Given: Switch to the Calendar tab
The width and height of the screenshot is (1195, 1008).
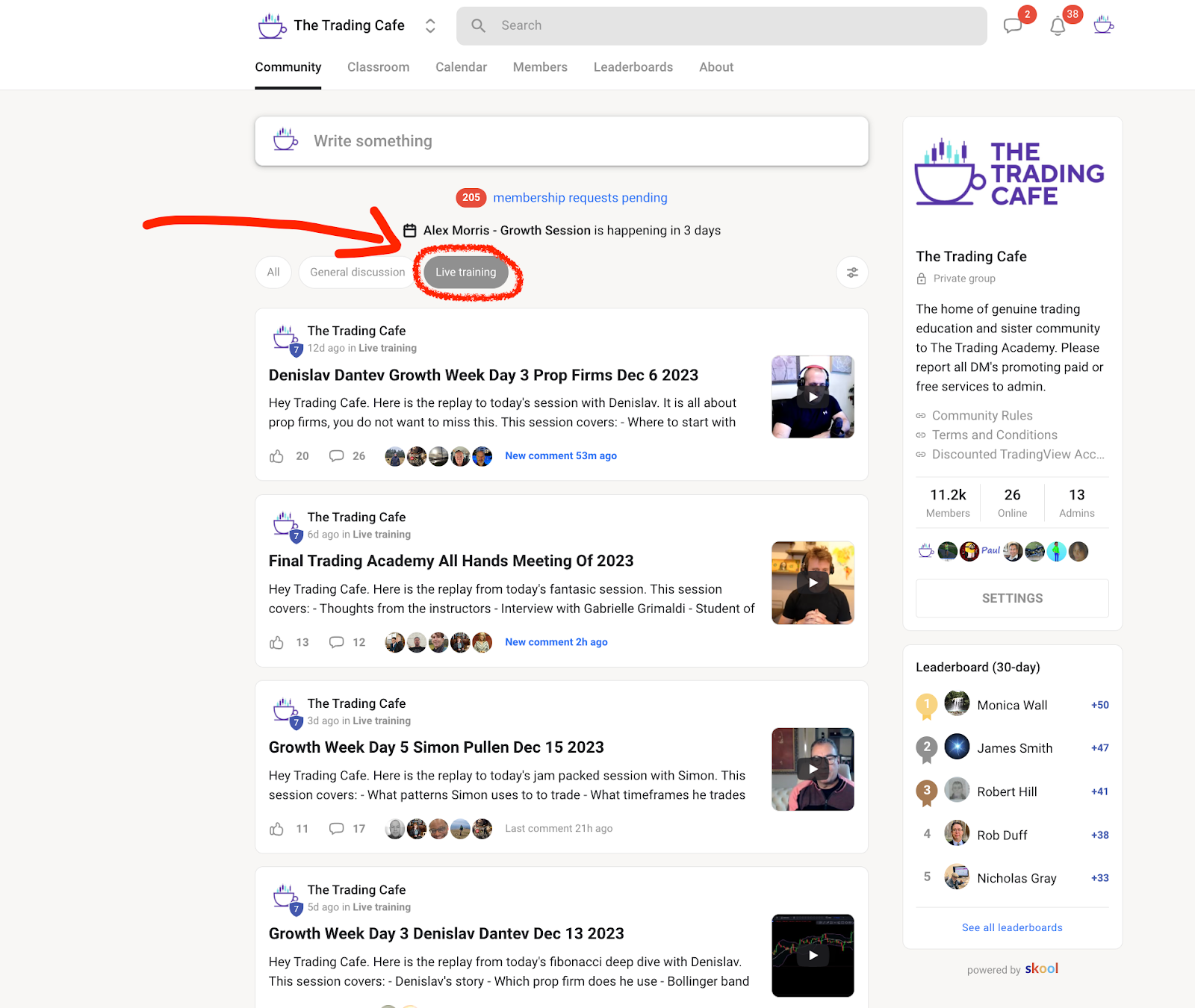Looking at the screenshot, I should [461, 67].
